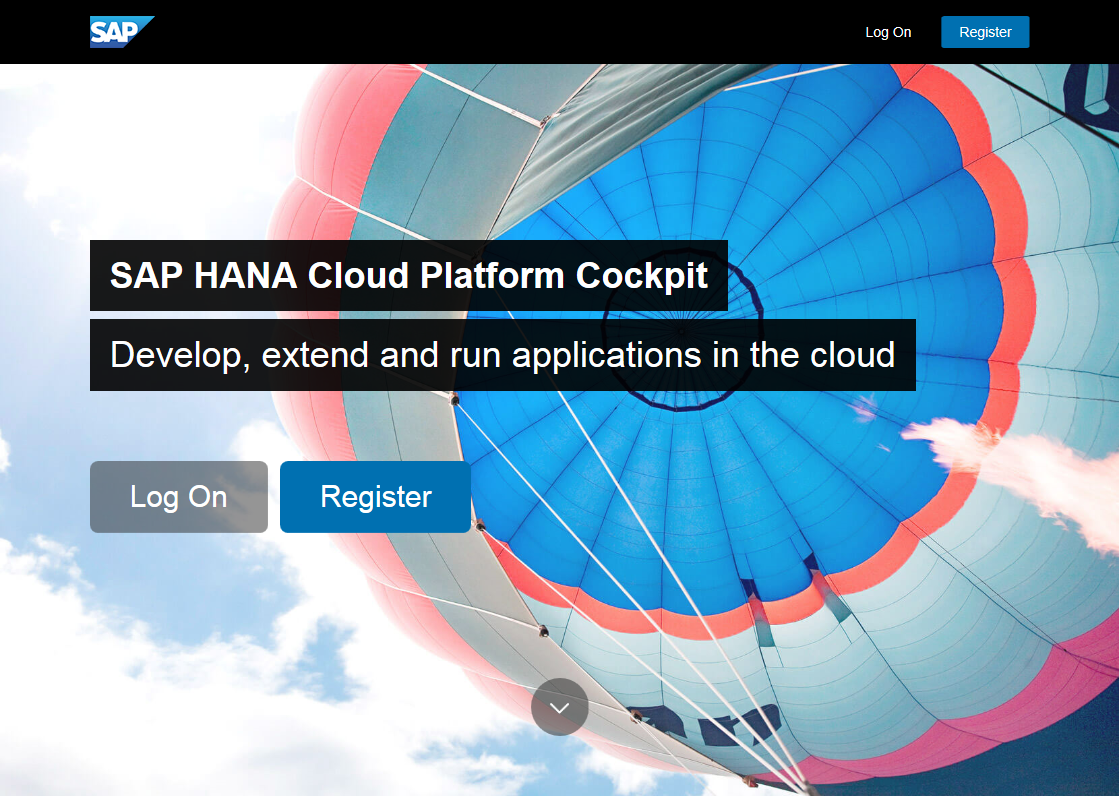Click the word 'HANA' in the title banner

(x=246, y=275)
